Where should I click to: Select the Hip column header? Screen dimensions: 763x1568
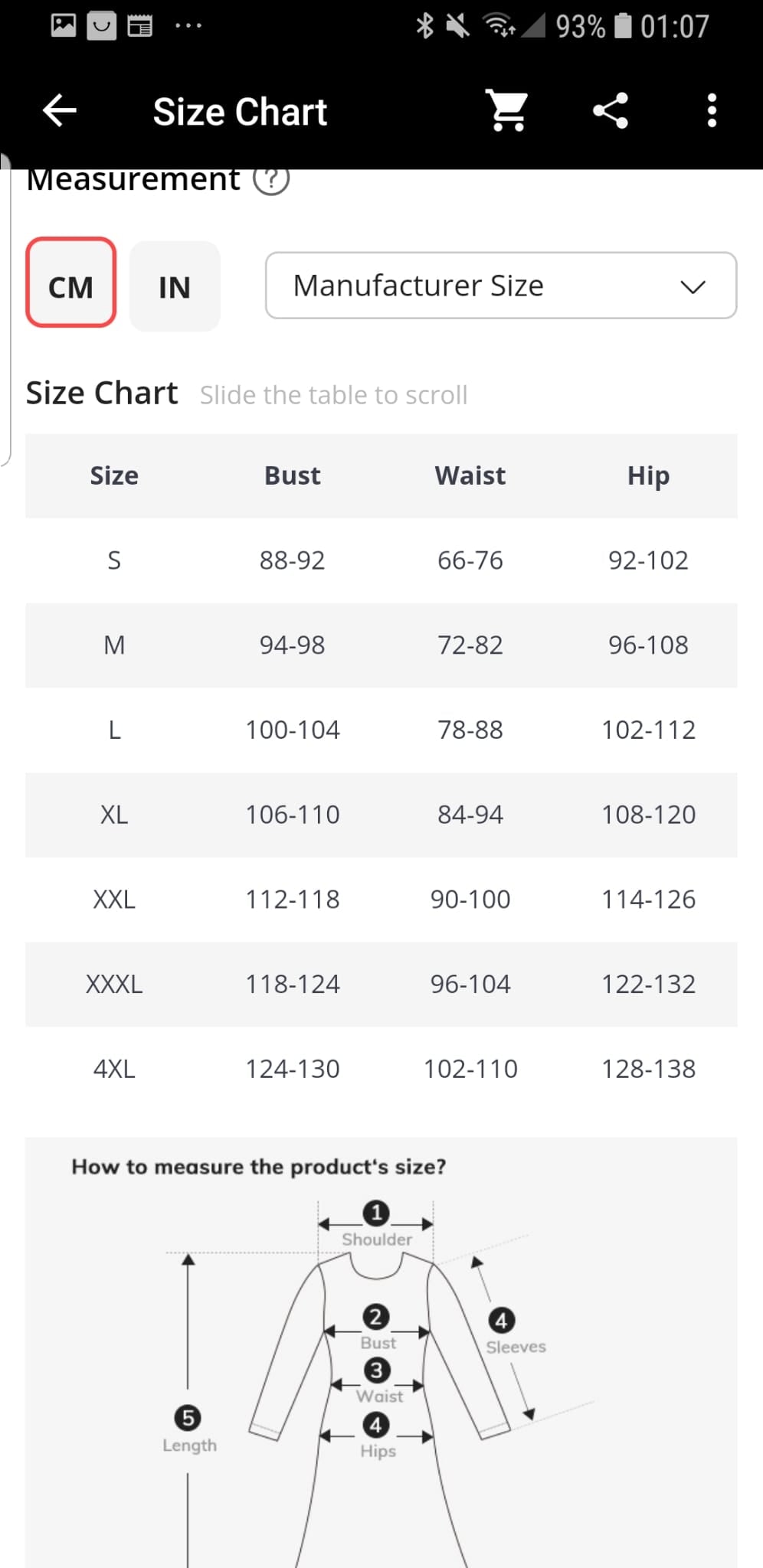(648, 475)
